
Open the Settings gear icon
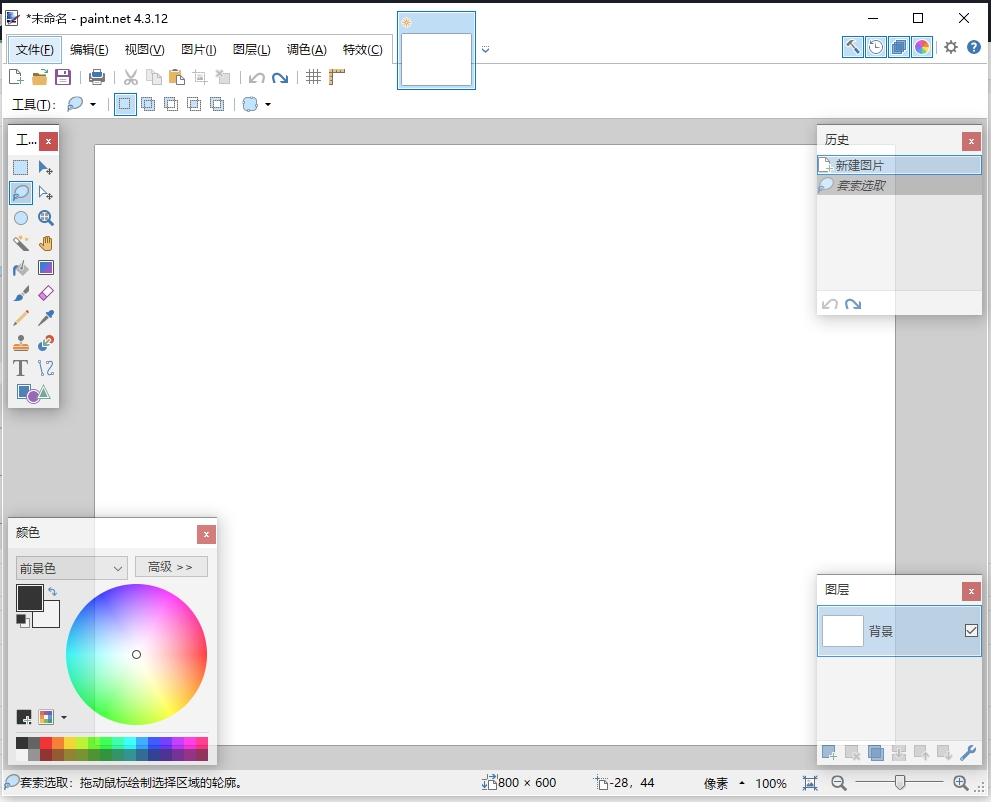coord(951,47)
